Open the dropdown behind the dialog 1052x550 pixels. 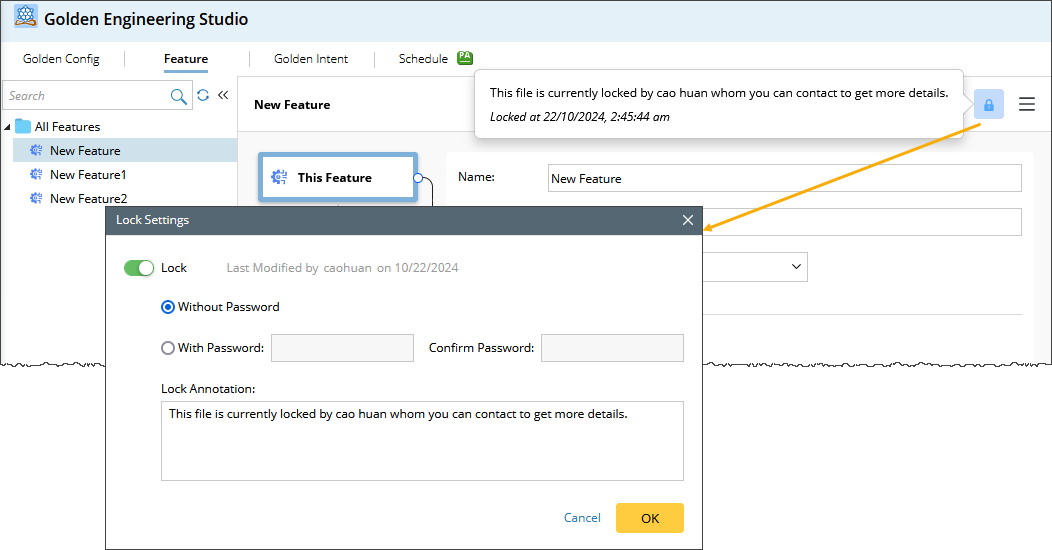[x=796, y=267]
